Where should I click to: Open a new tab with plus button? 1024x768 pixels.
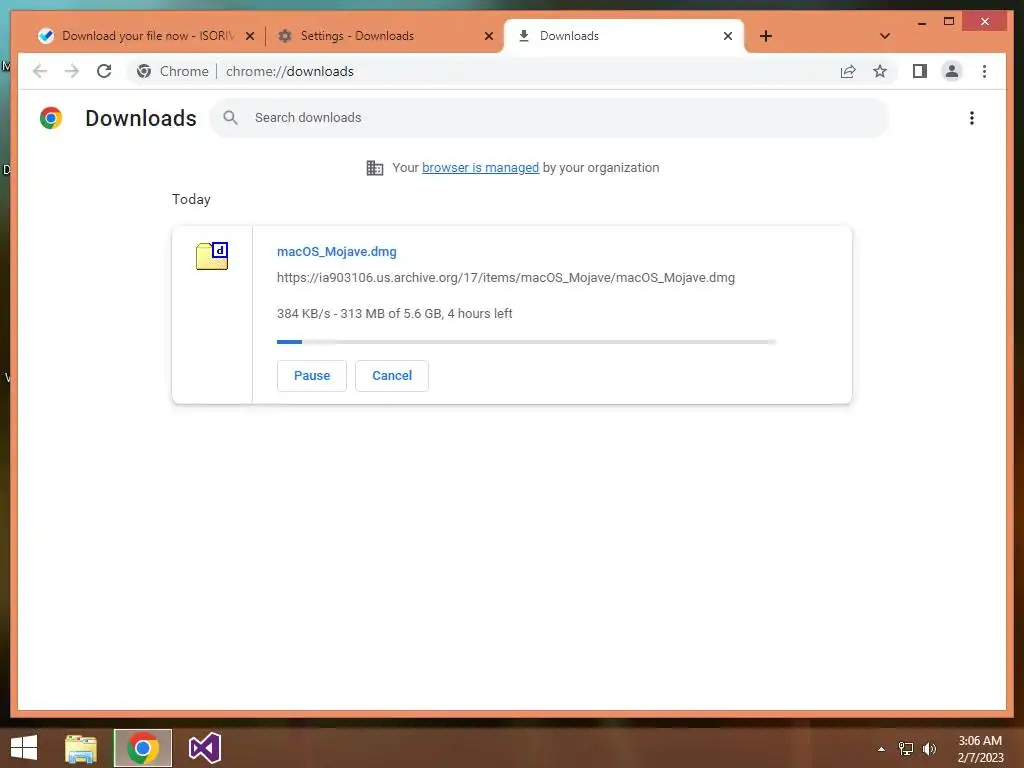(765, 36)
